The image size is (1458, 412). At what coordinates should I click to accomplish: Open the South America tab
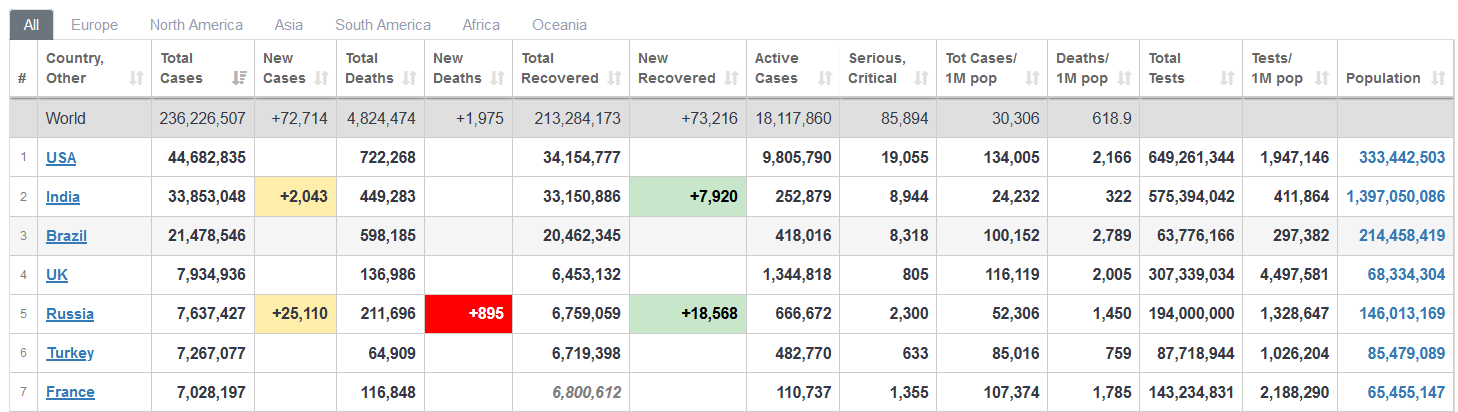point(383,25)
